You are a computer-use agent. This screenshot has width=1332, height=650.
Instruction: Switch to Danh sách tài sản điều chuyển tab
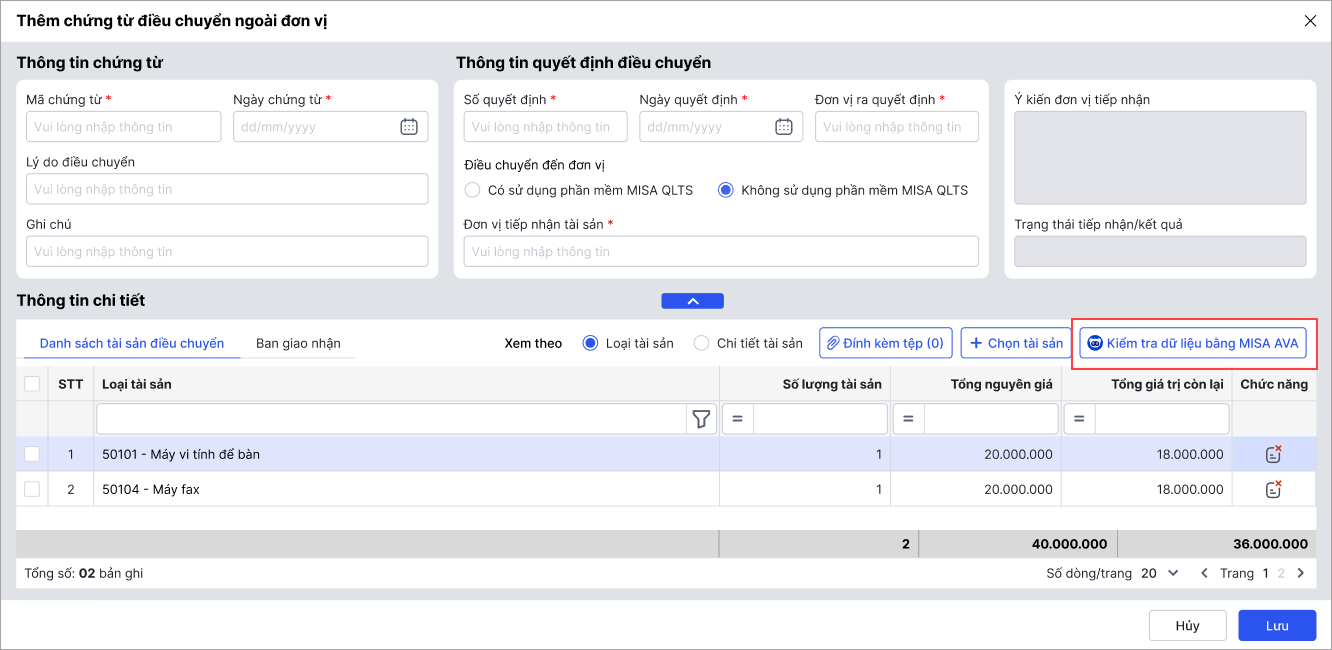(132, 343)
